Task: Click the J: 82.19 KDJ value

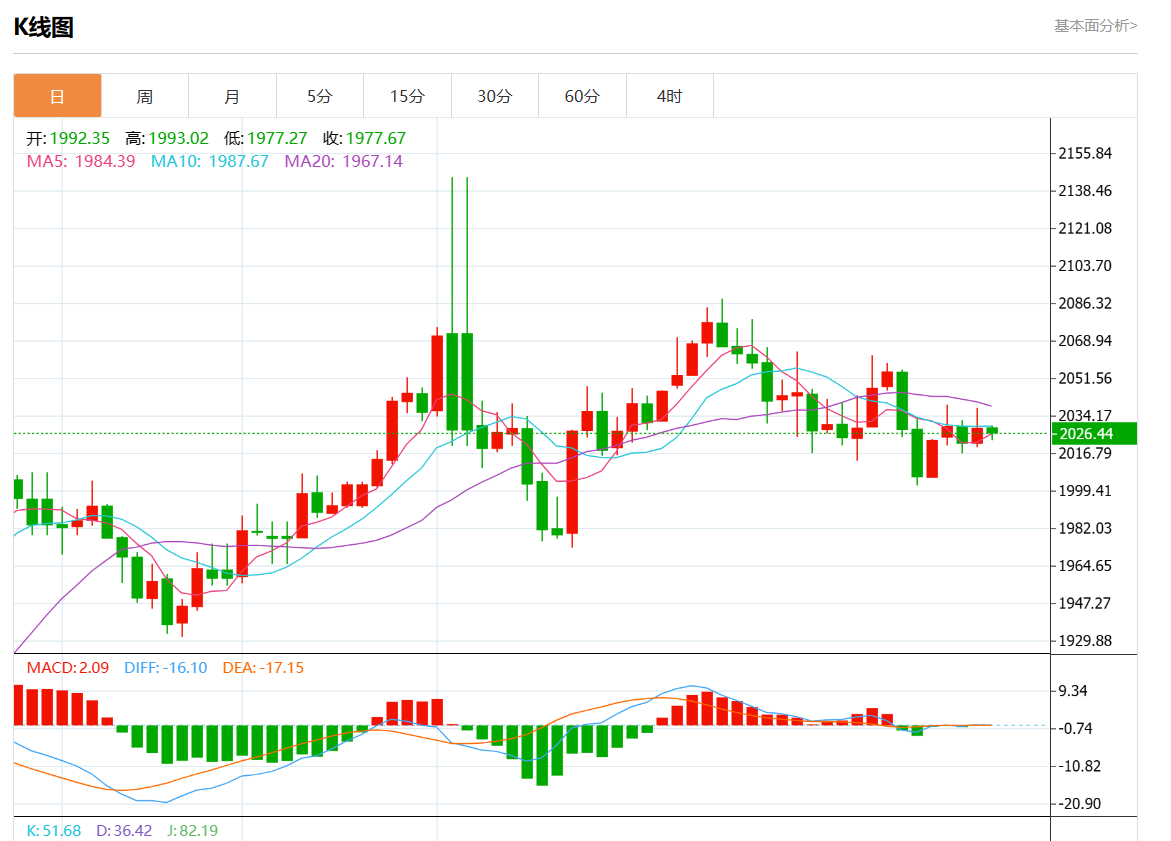Action: click(193, 831)
